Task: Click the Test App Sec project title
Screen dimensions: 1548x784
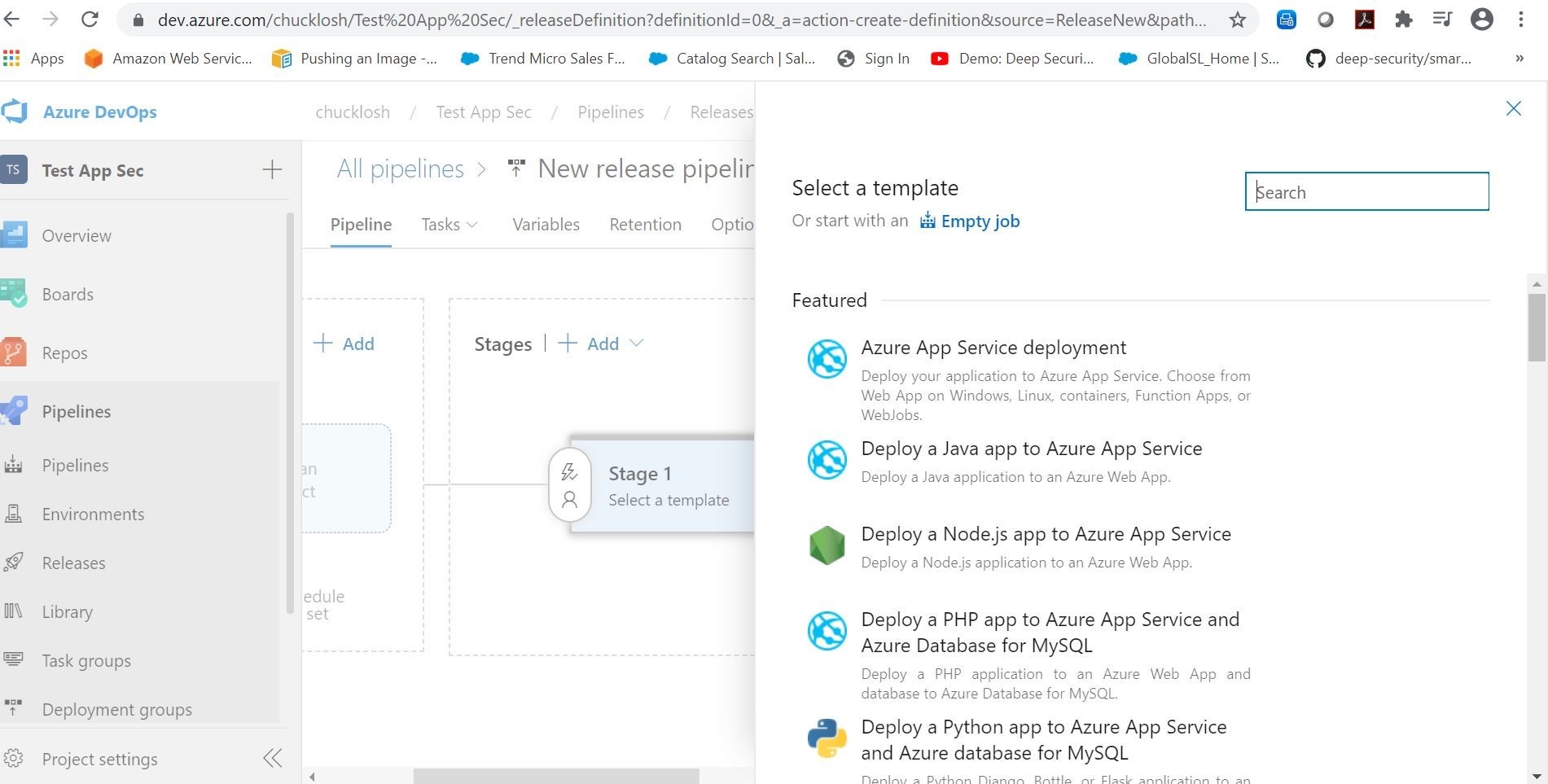Action: 93,170
